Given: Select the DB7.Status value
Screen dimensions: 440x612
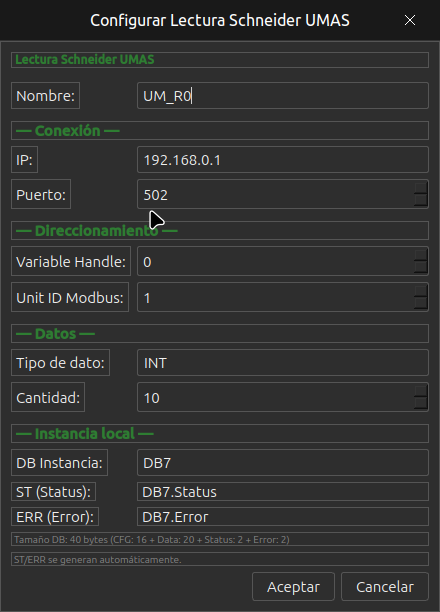Looking at the screenshot, I should [283, 492].
